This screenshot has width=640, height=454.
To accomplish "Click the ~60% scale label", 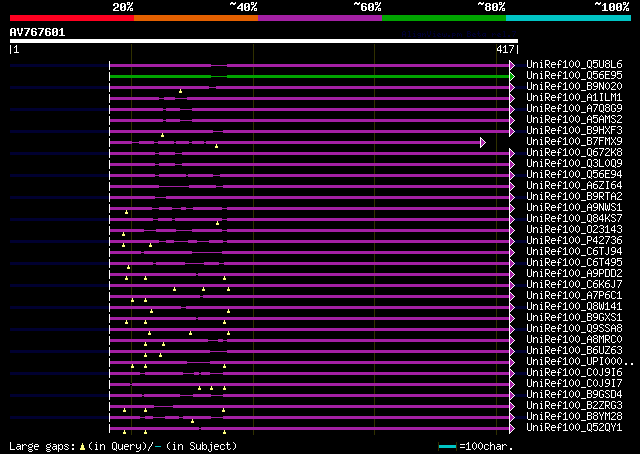I will tap(367, 7).
